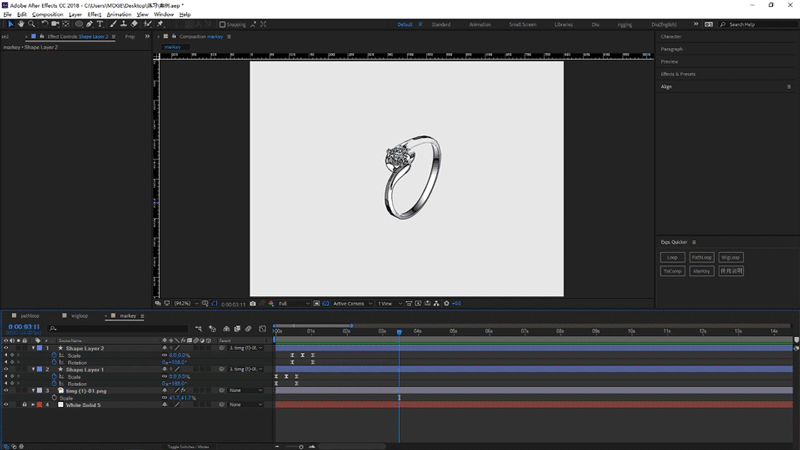Select the Pen tool
The width and height of the screenshot is (800, 450).
click(90, 24)
